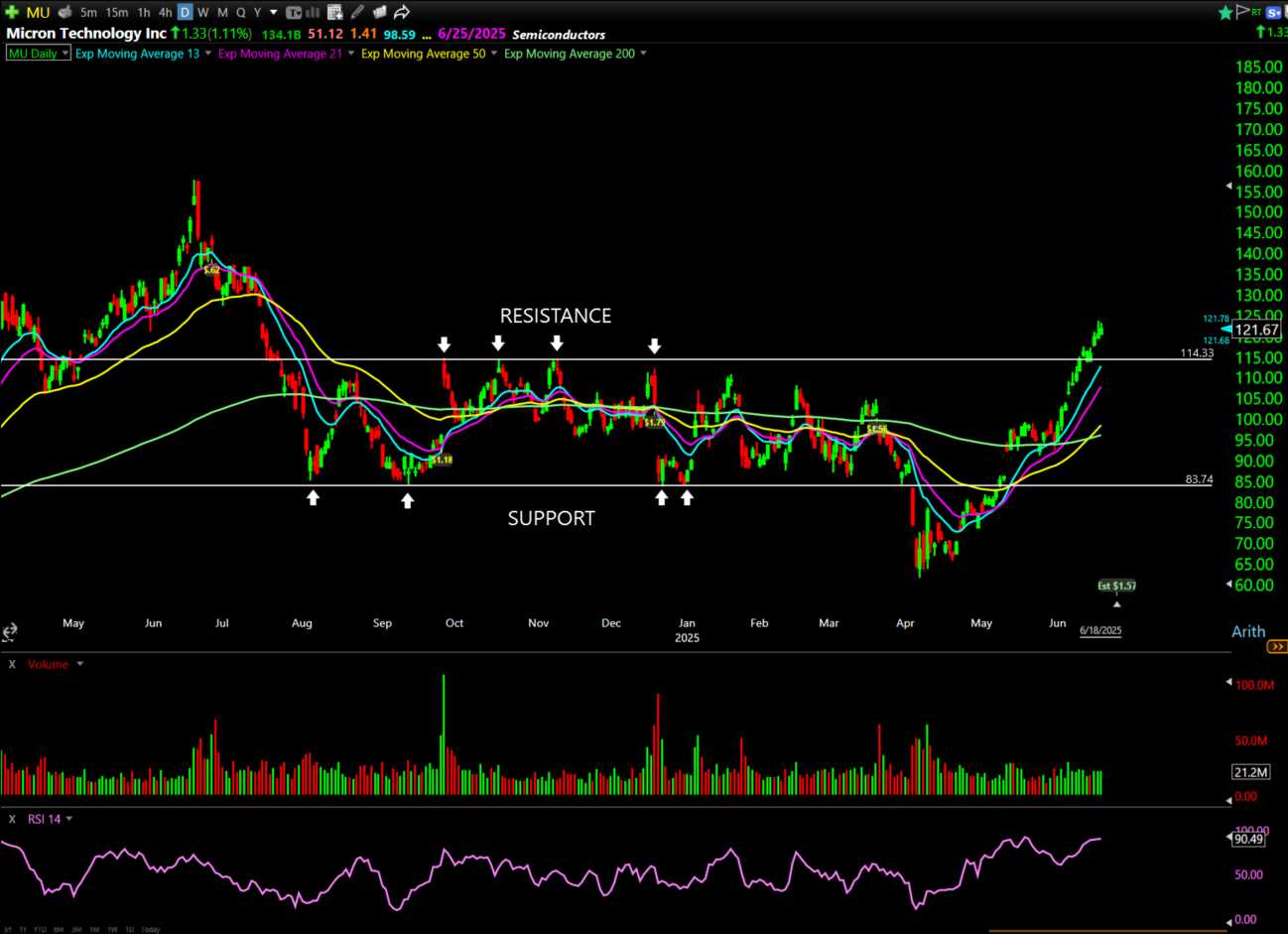1288x934 pixels.
Task: Open the blue S dropdown button
Action: (1274, 13)
